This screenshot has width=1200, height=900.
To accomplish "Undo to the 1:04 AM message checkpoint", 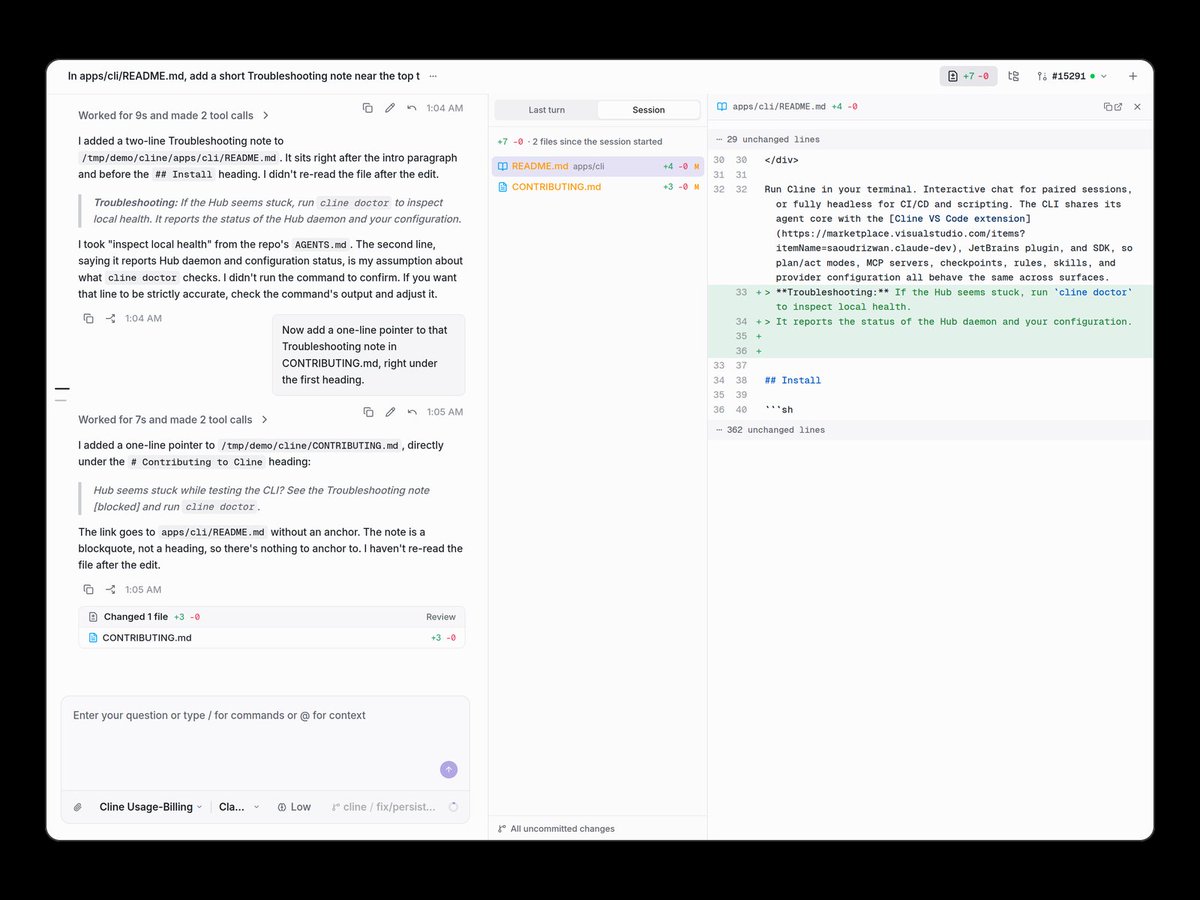I will [412, 108].
